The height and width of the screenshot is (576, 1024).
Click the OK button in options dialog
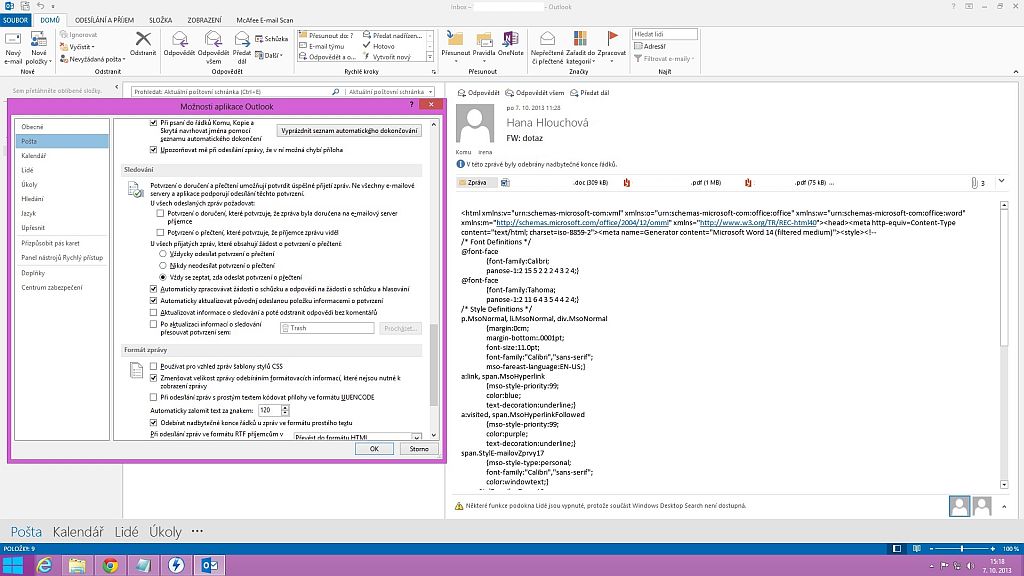[x=374, y=449]
